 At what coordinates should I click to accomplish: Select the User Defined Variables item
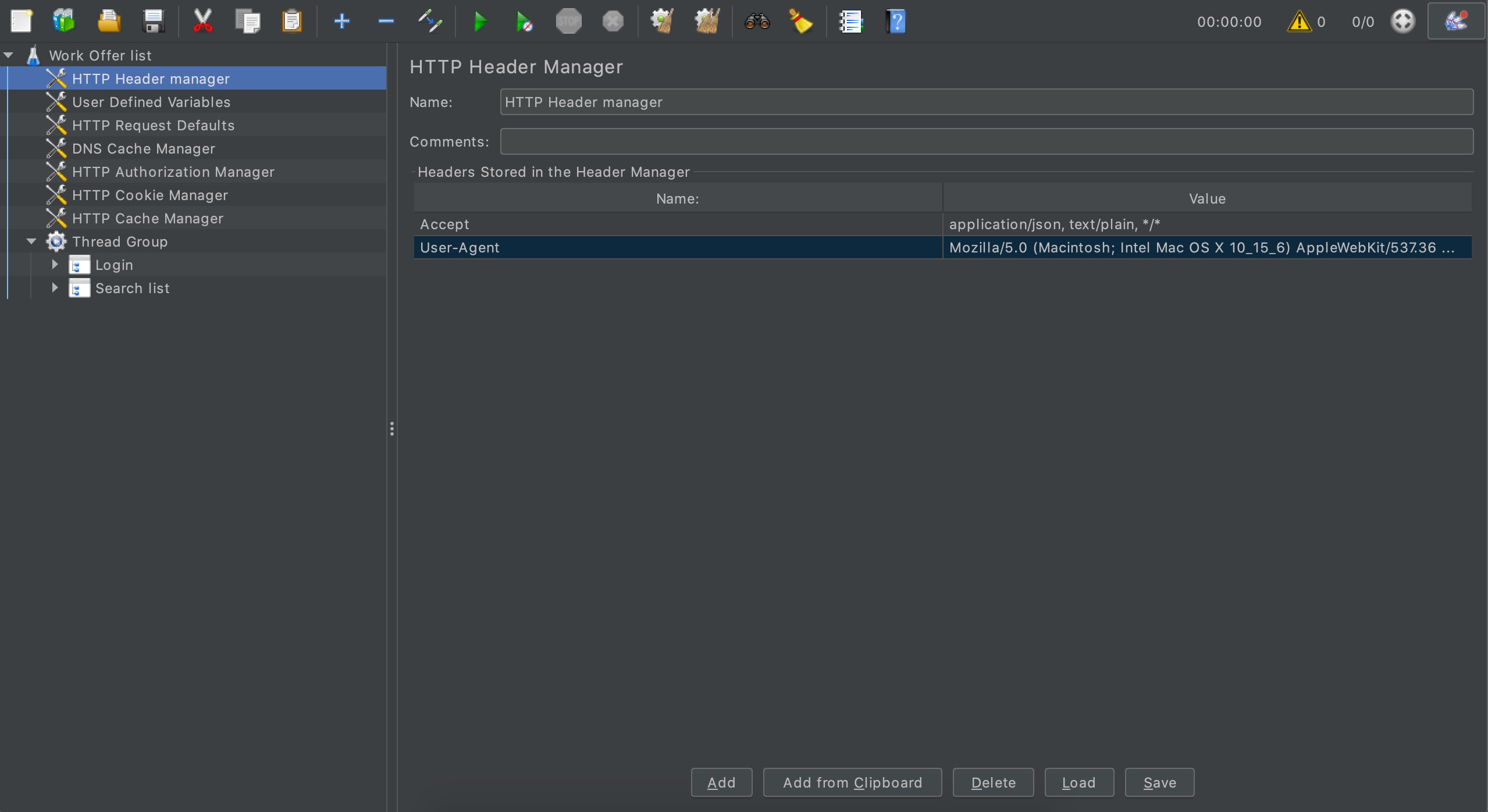pyautogui.click(x=152, y=101)
